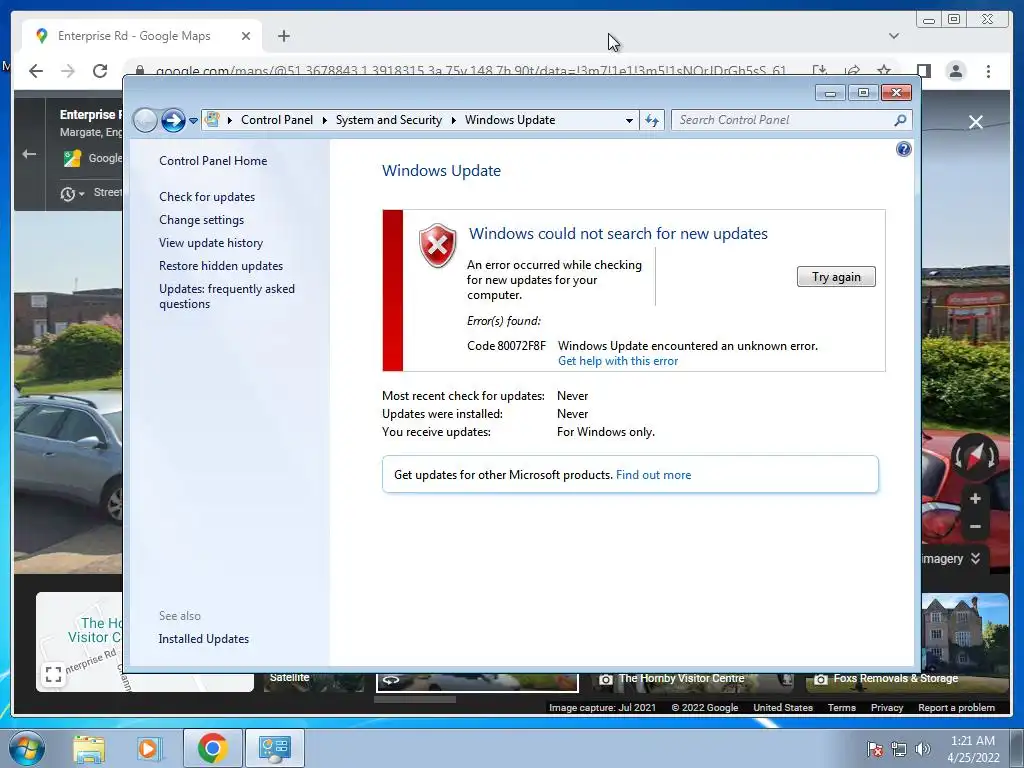
Task: Expand the address bar history dropdown
Action: tap(629, 120)
